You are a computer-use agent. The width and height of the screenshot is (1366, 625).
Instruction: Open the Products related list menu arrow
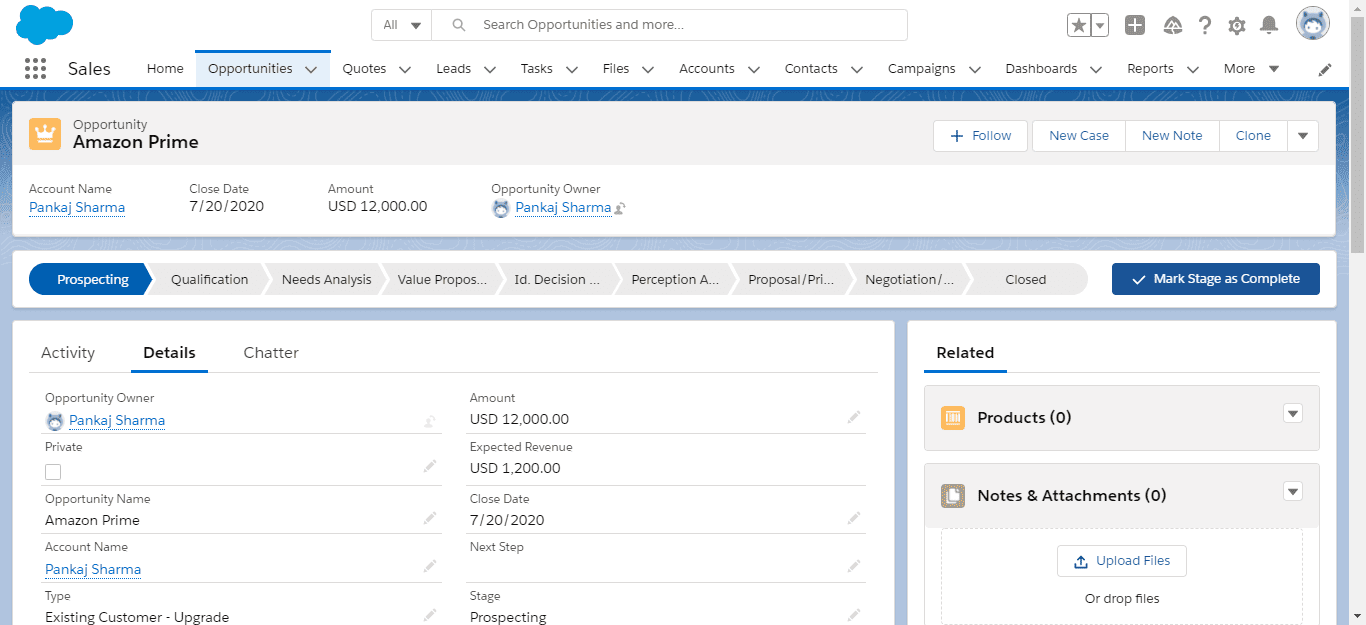[x=1293, y=414]
